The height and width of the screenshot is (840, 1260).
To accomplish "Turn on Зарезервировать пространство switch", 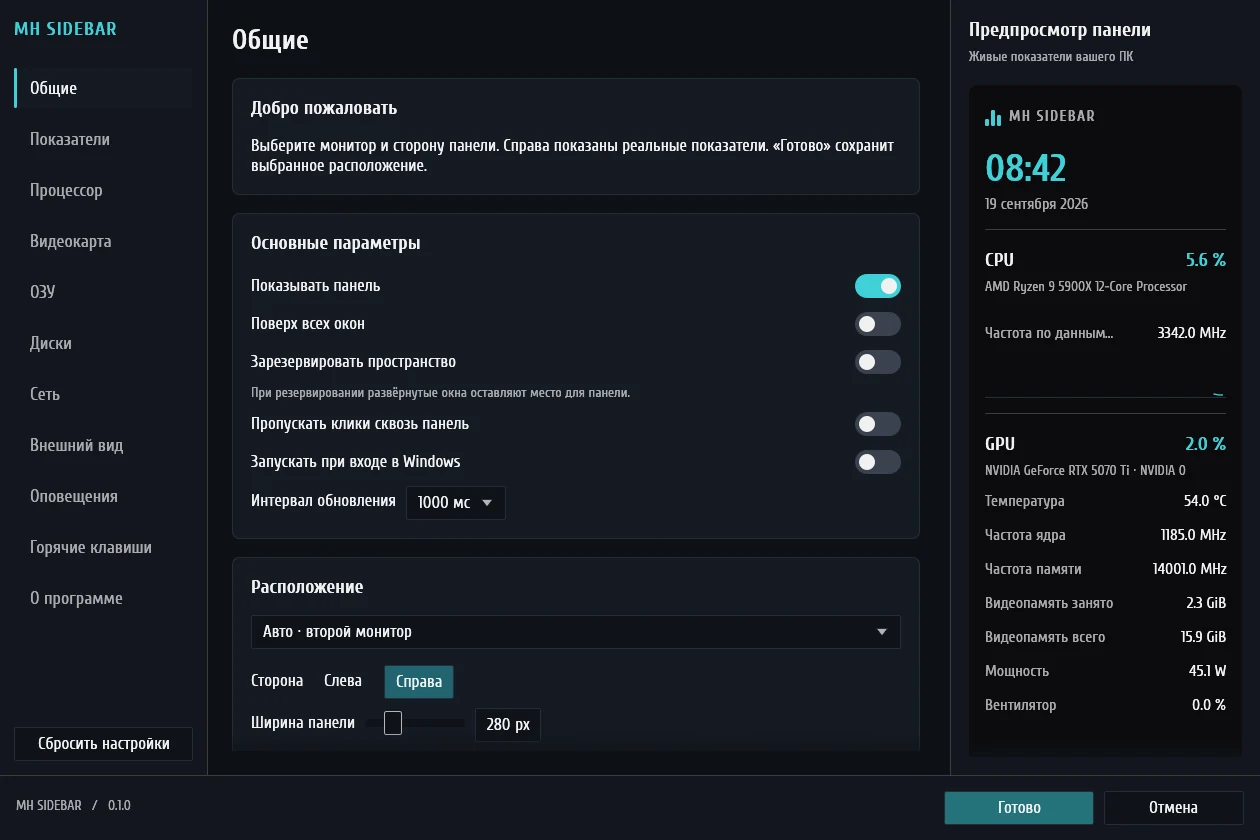I will (878, 362).
